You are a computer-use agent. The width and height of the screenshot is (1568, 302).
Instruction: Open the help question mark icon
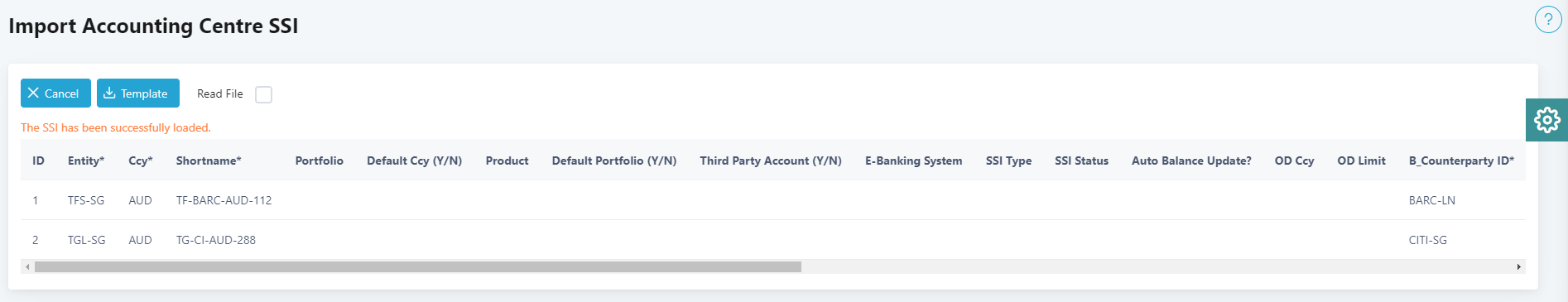[1547, 19]
